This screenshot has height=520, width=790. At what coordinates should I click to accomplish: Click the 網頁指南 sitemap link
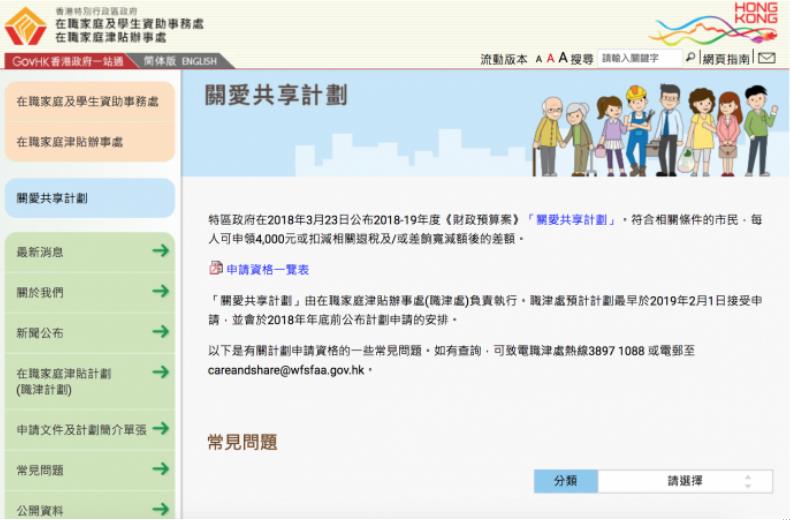click(x=725, y=59)
